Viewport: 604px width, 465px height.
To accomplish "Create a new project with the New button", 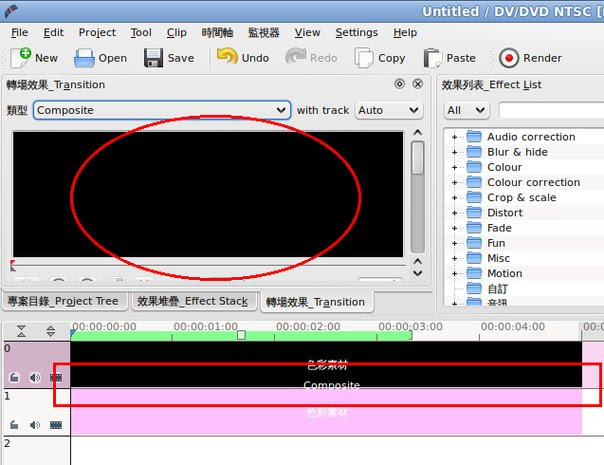I will [x=34, y=58].
